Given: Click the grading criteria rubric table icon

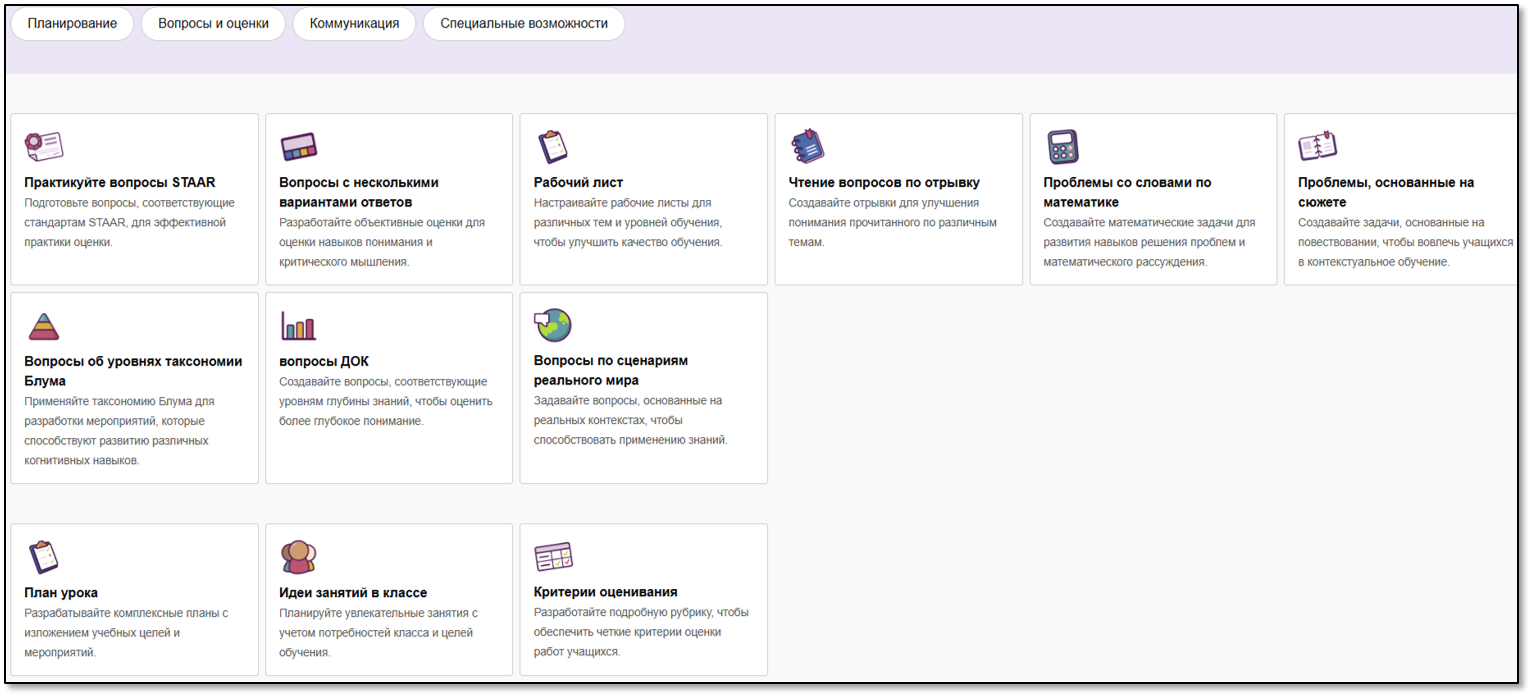Looking at the screenshot, I should [553, 556].
